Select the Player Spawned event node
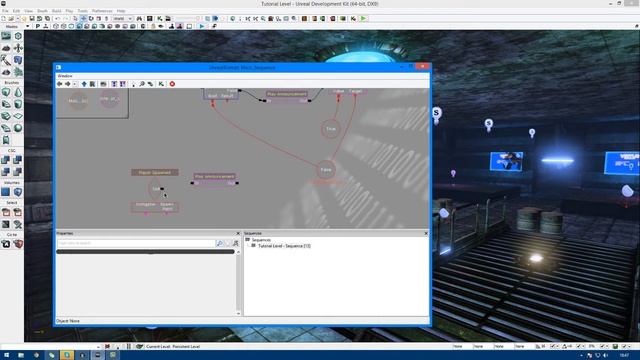This screenshot has height=360, width=640. 155,172
